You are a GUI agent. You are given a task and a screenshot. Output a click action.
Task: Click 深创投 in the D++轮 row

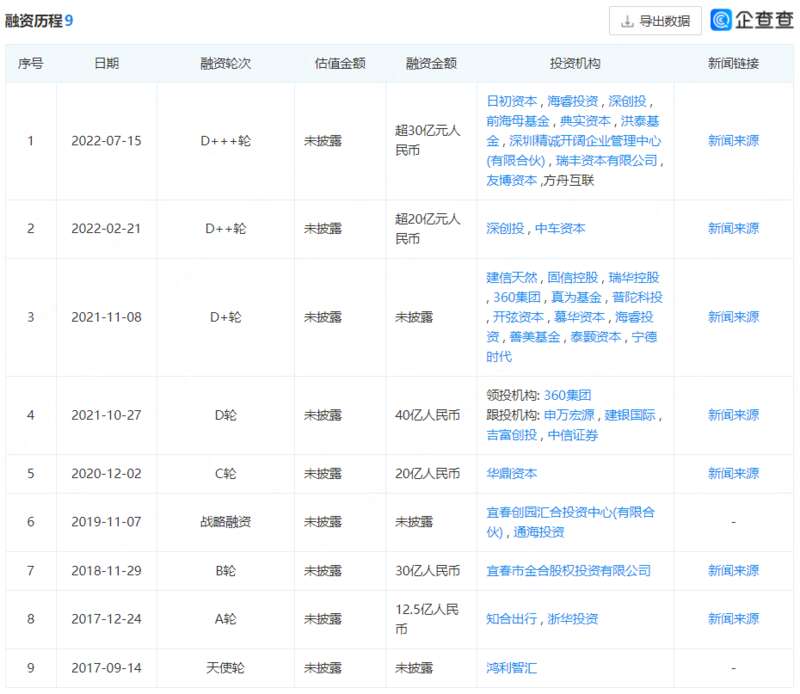point(505,229)
